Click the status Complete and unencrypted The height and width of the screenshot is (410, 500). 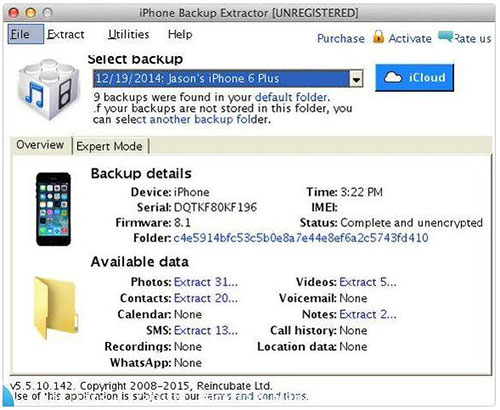(x=411, y=223)
